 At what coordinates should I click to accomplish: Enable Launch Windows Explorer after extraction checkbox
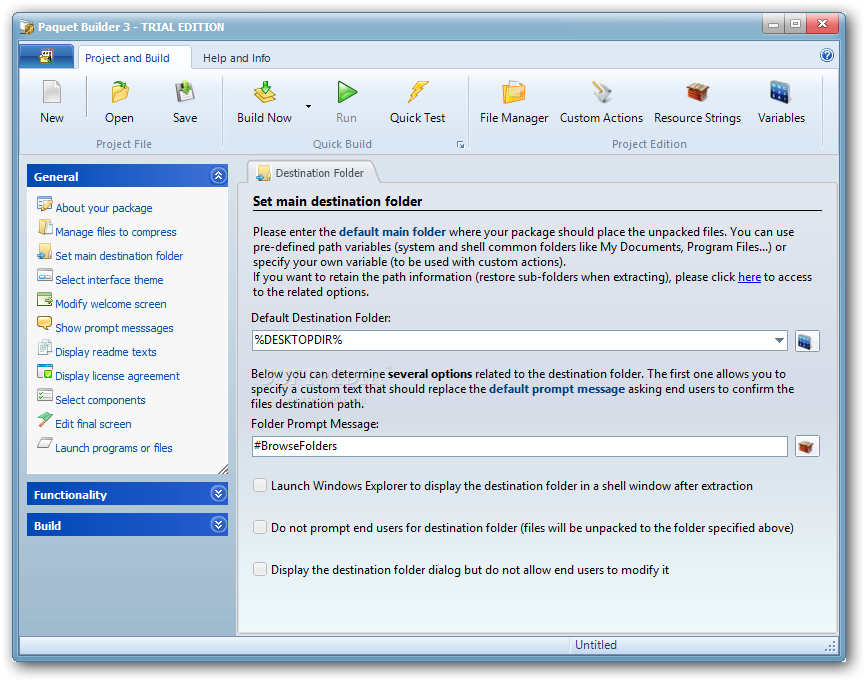click(x=260, y=485)
